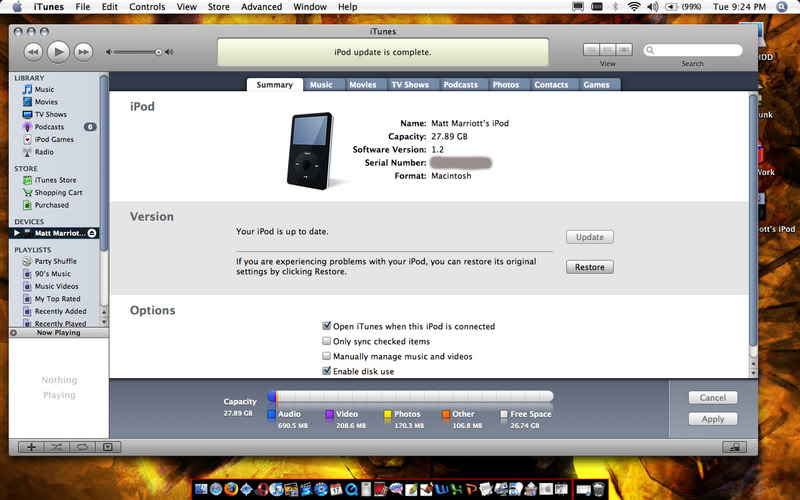Screen dimensions: 800x500
Task: Eject Matt Marriott's iPod from the sidebar
Action: click(92, 233)
